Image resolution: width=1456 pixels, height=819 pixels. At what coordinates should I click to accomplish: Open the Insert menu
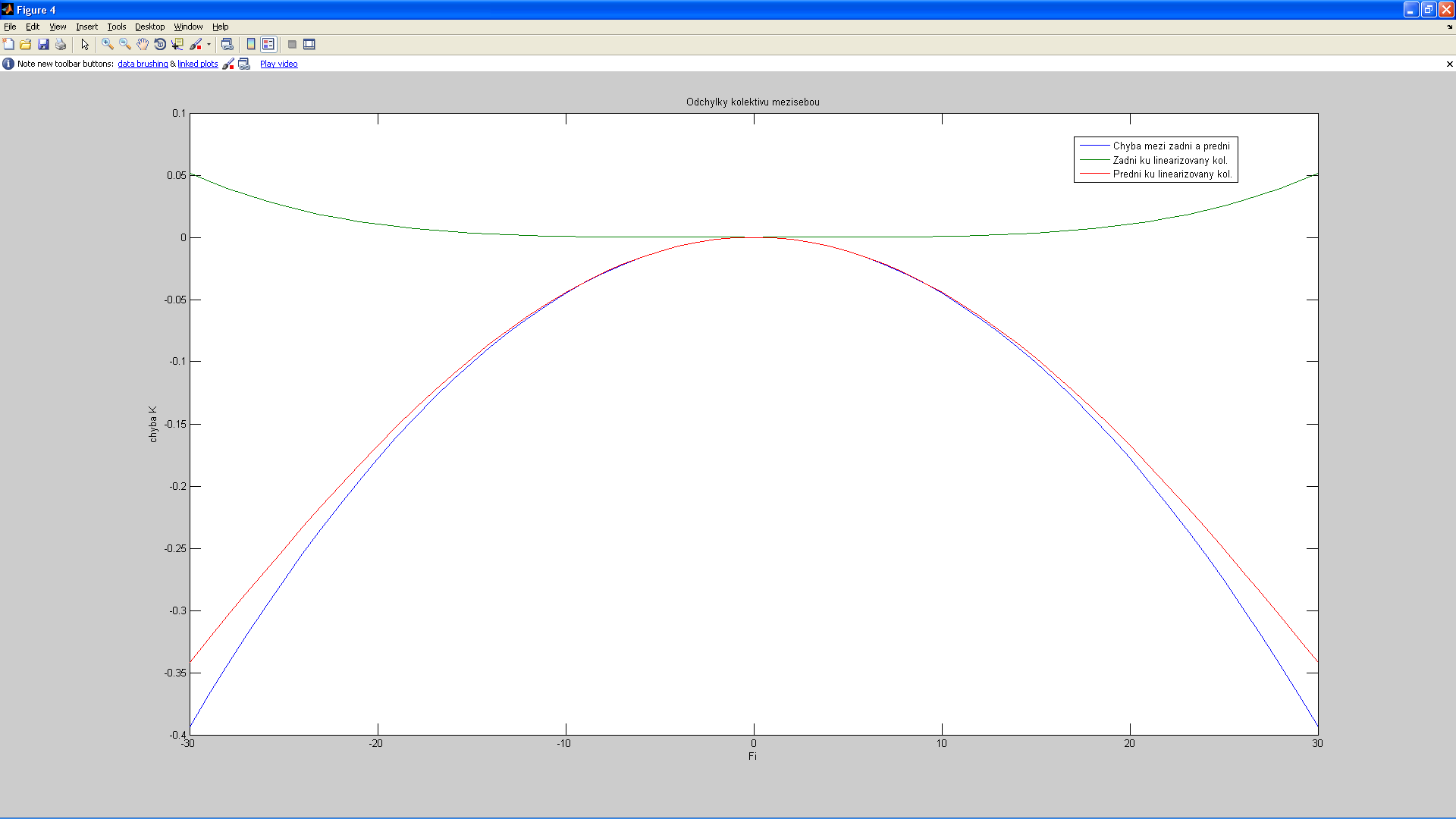point(86,27)
